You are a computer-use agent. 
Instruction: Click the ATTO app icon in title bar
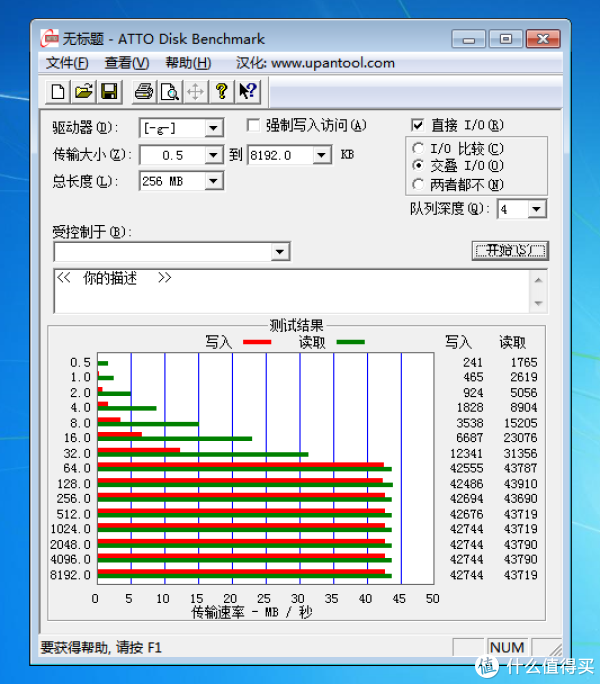coord(49,39)
